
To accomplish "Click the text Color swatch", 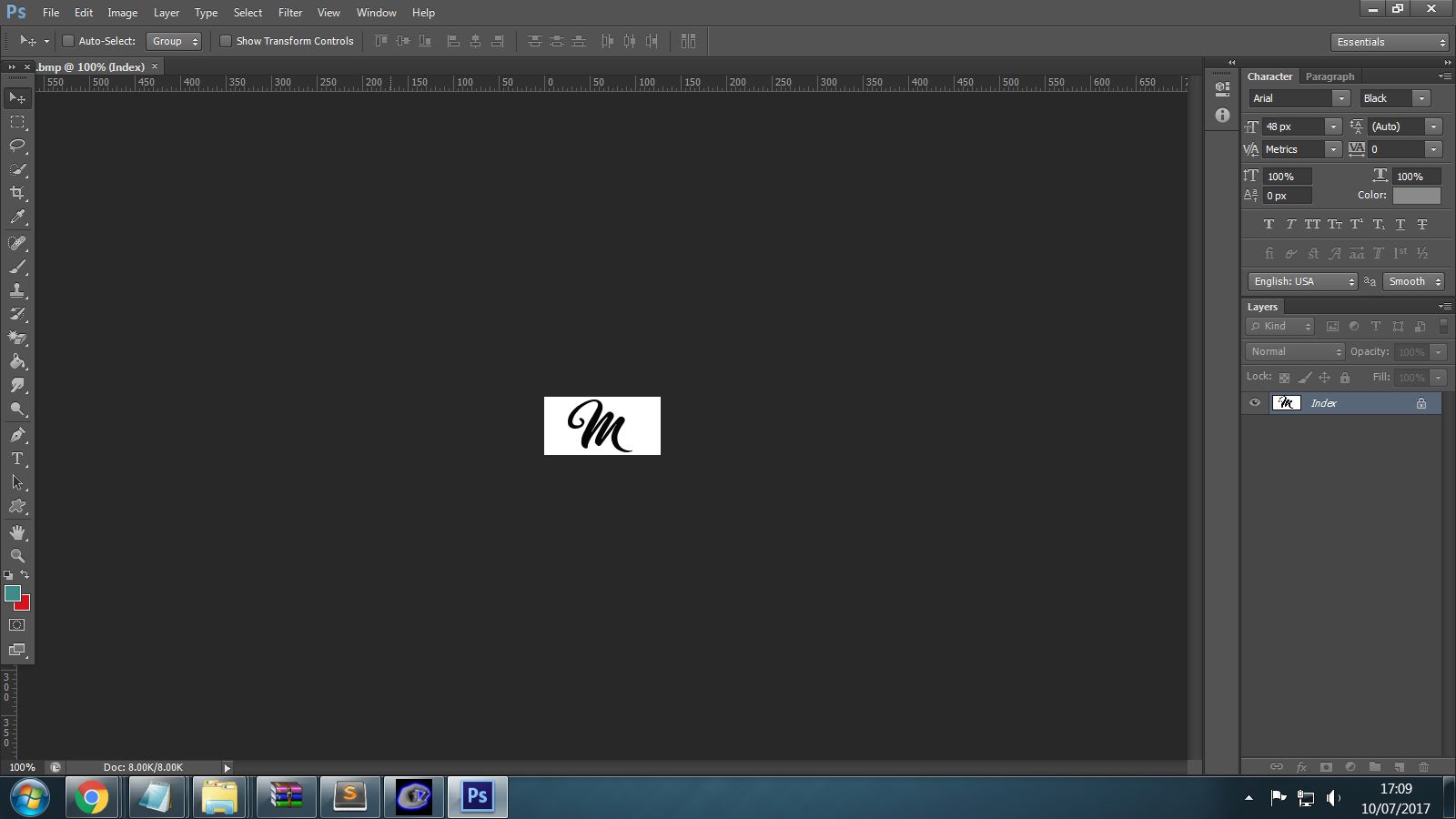I will click(x=1417, y=196).
